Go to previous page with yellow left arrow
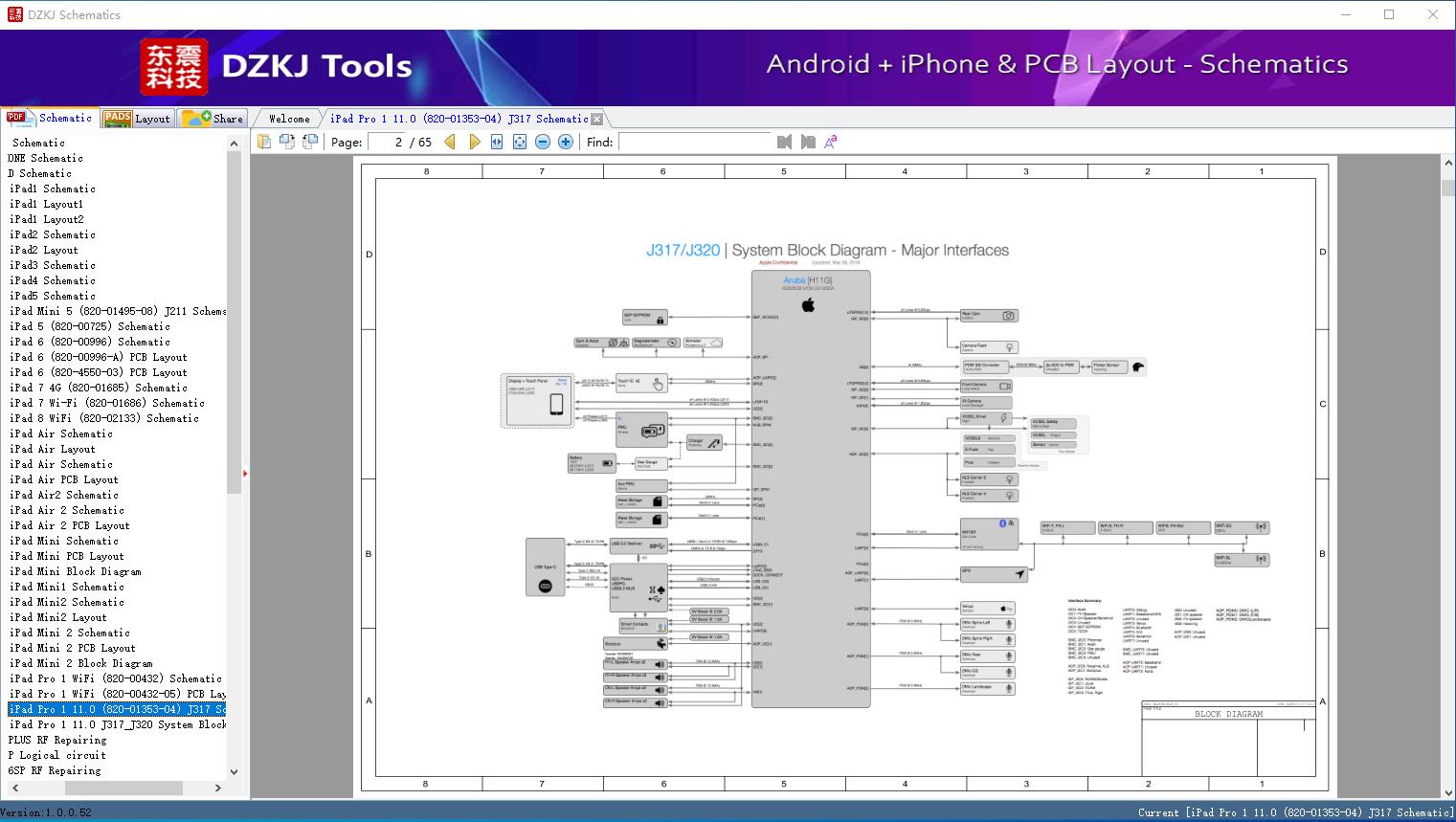The height and width of the screenshot is (822, 1456). (450, 141)
